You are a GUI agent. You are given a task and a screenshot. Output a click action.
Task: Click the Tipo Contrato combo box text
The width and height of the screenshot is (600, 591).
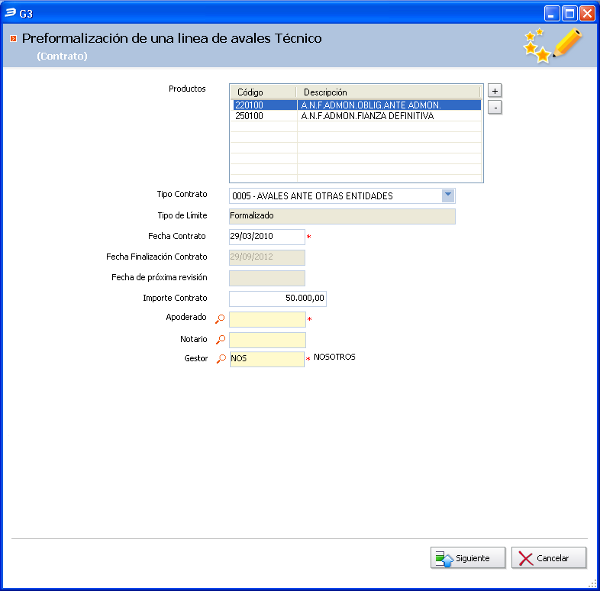(313, 196)
